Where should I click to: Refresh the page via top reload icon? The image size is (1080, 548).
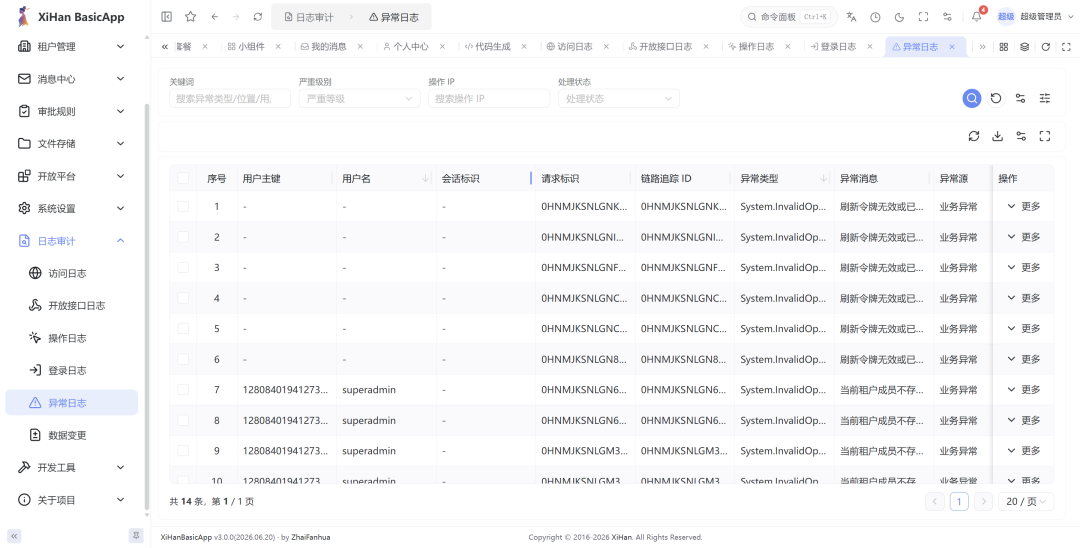coord(258,17)
